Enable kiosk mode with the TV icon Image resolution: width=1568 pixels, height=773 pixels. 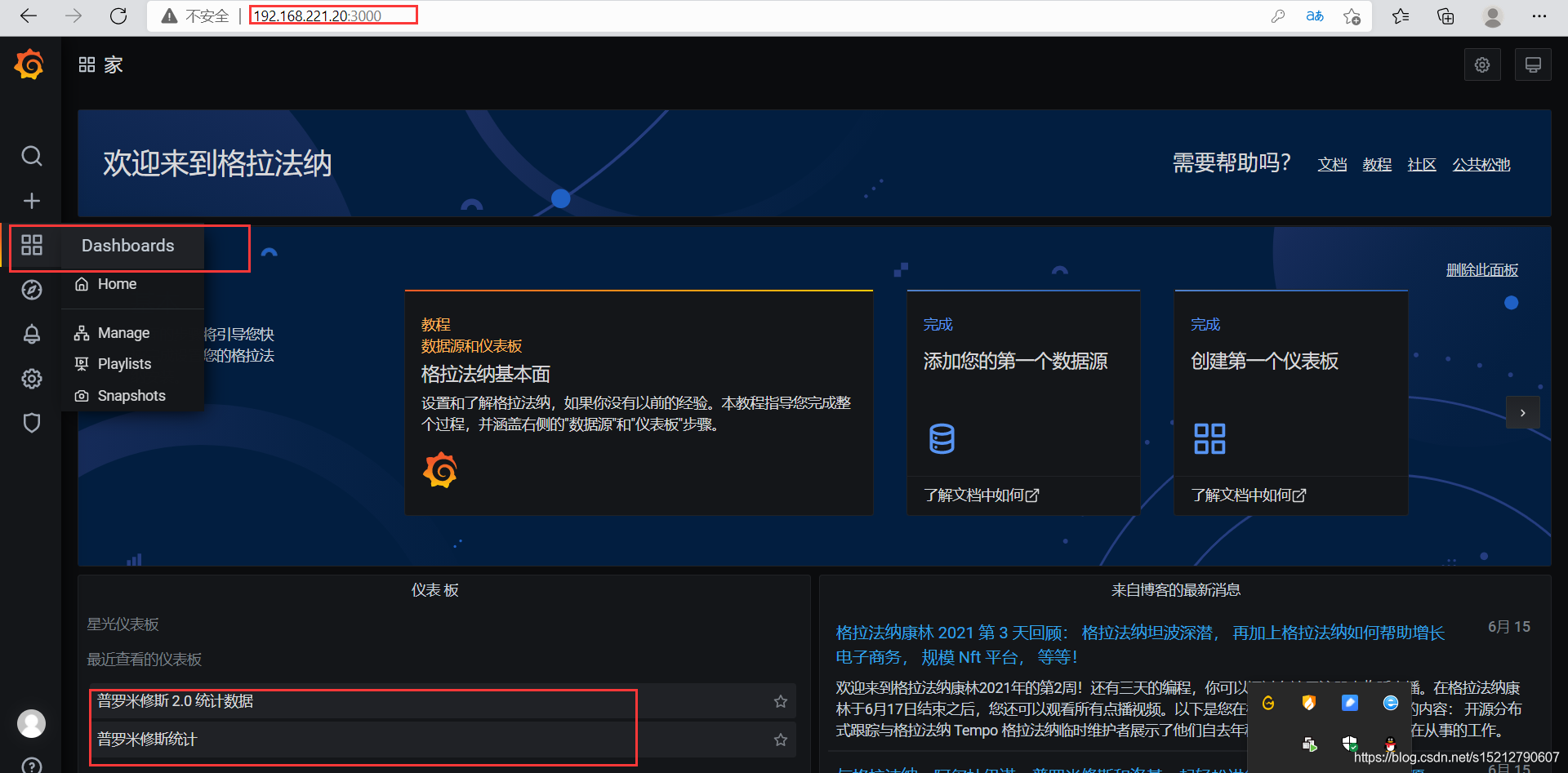pos(1533,64)
